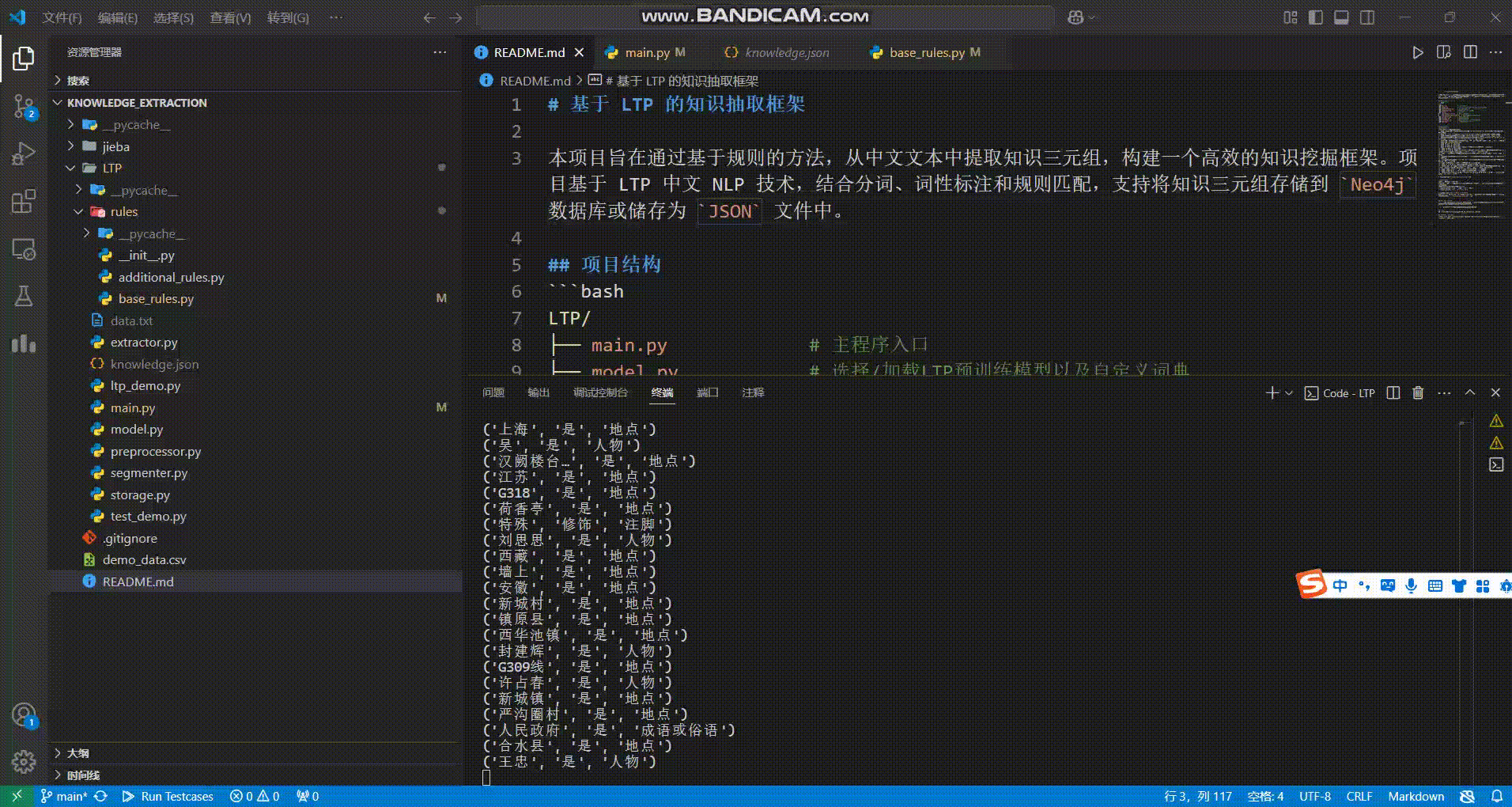Open the Extensions view
This screenshot has width=1512, height=807.
point(24,201)
